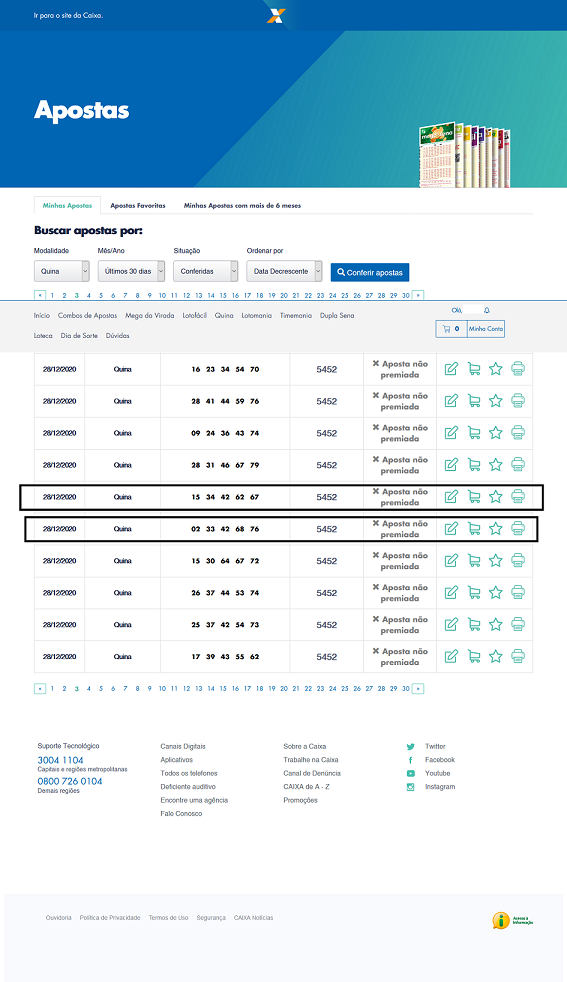
Task: Favorite the bet 09 24 36 43 74 with star
Action: pyautogui.click(x=496, y=433)
